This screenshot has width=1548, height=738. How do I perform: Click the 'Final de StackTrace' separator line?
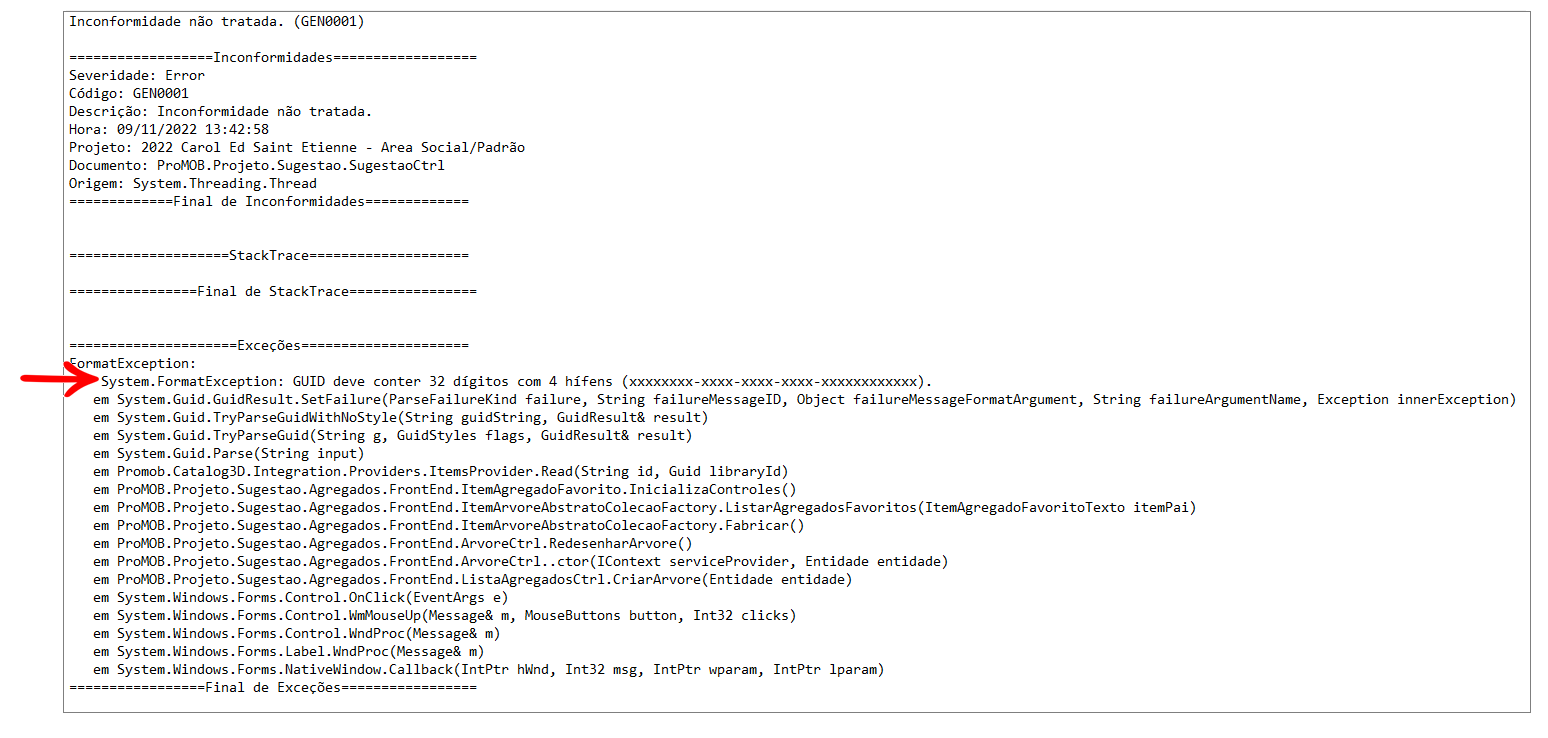(x=273, y=291)
